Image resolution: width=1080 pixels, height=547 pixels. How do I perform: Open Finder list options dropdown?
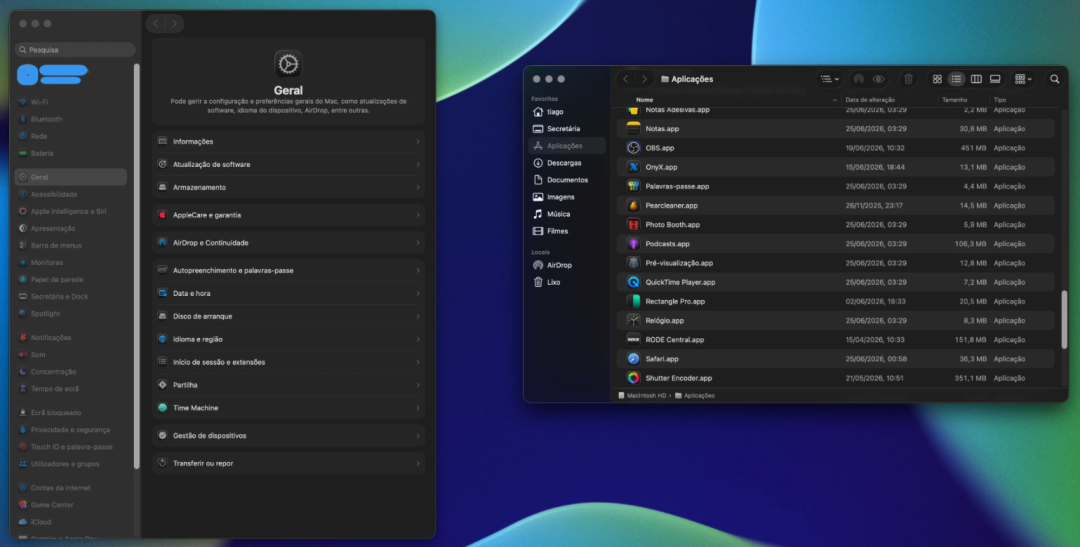830,79
